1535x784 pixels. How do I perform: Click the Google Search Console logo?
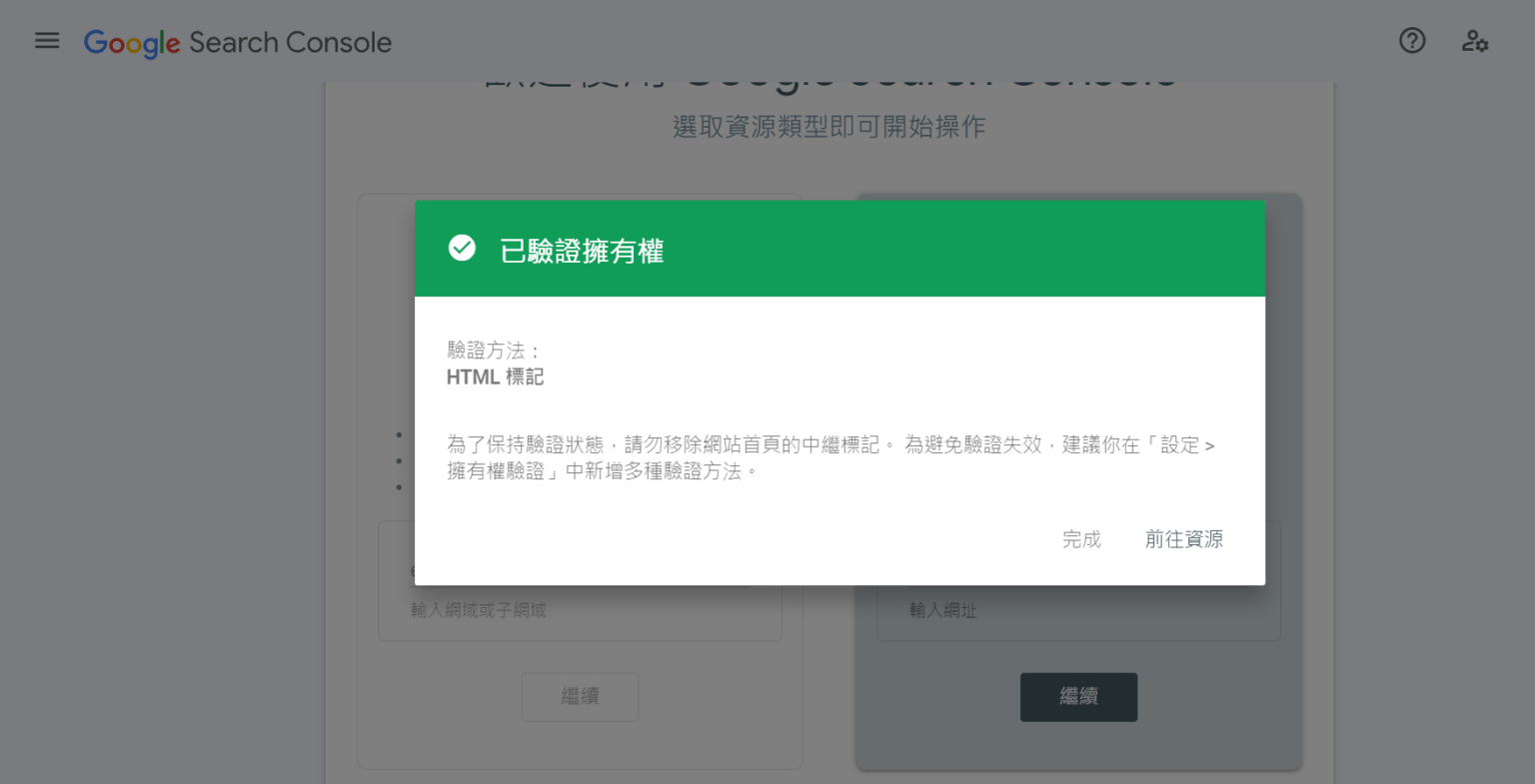click(x=237, y=42)
